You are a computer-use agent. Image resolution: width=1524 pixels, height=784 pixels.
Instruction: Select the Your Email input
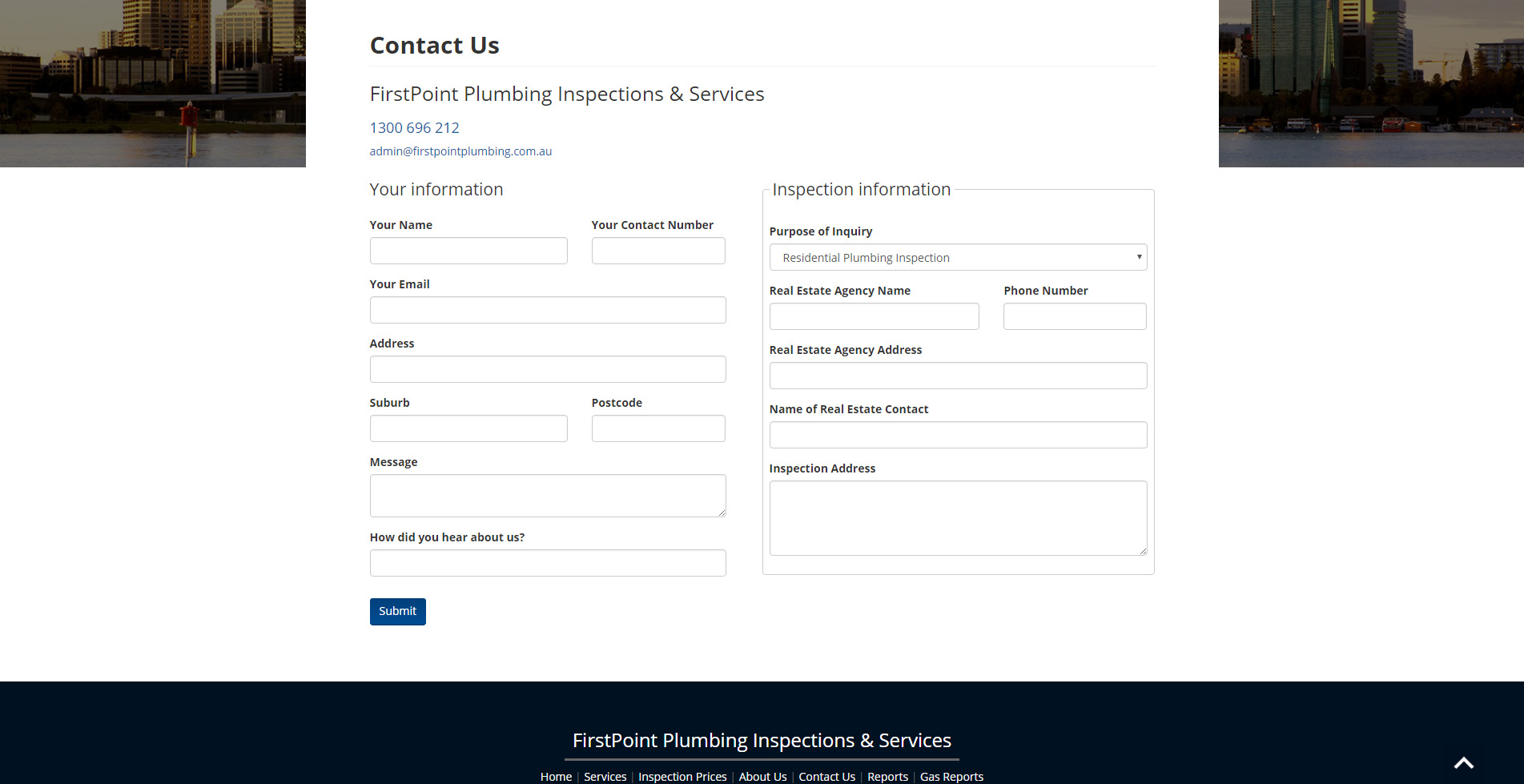548,310
